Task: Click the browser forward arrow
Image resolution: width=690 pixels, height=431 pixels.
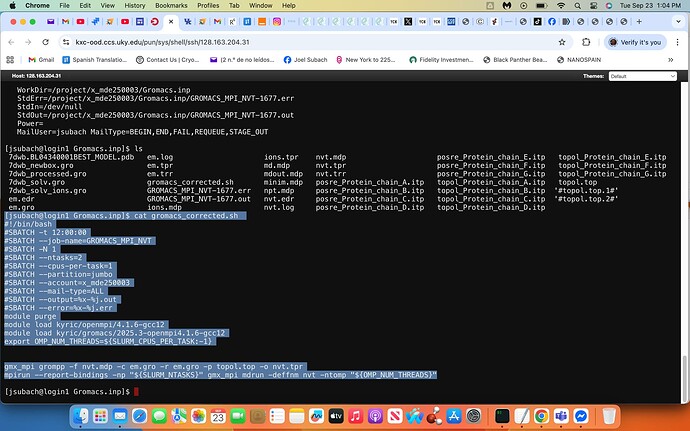Action: tap(28, 42)
